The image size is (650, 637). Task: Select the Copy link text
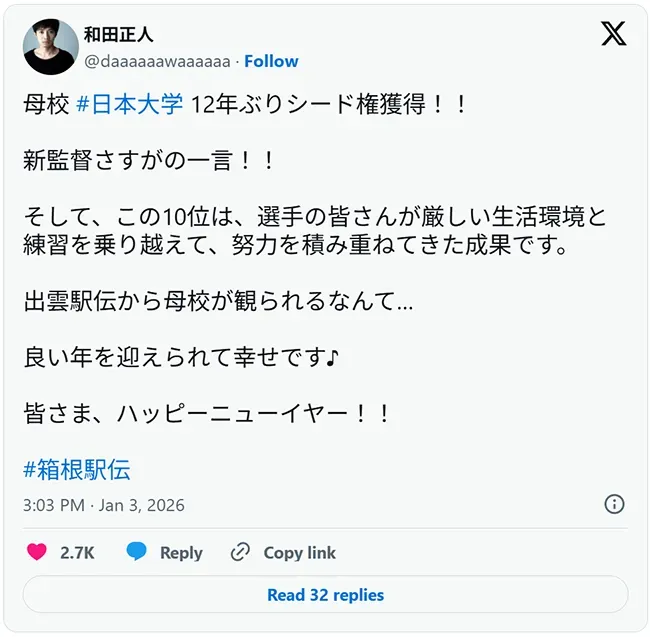299,552
